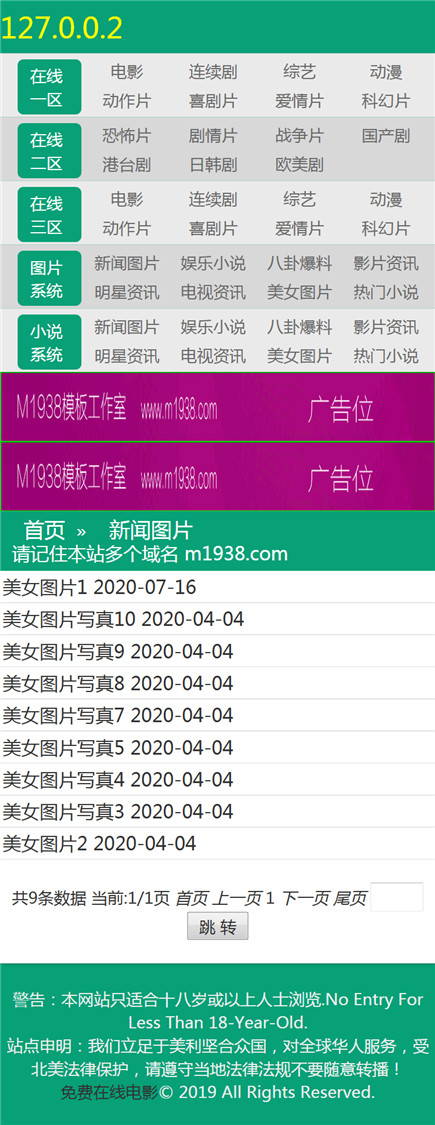The height and width of the screenshot is (1125, 435).
Task: Select 动作片 in the 在线一区 section
Action: pyautogui.click(x=127, y=101)
